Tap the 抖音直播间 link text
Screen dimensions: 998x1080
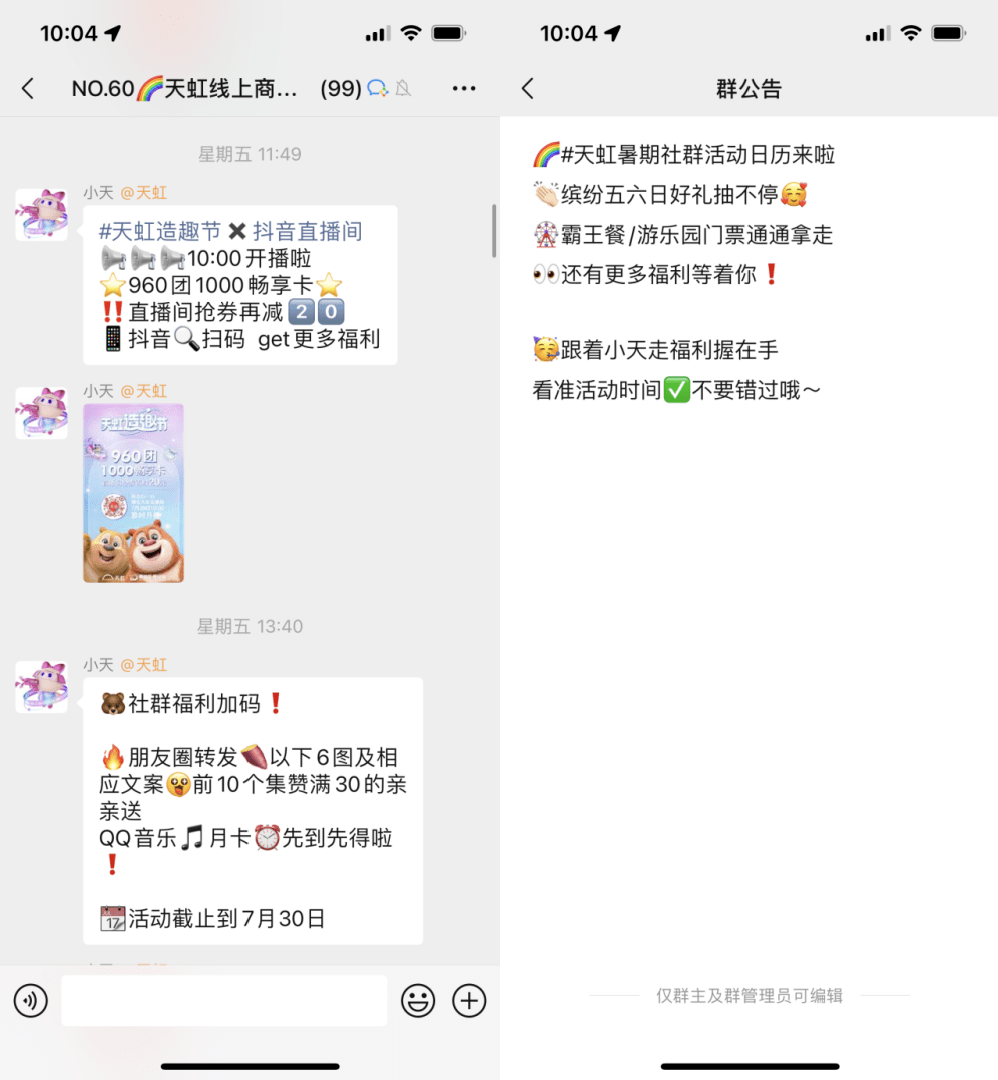coord(307,231)
